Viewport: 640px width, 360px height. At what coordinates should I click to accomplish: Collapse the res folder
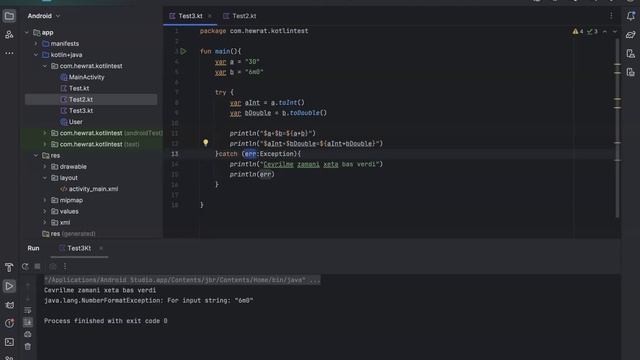36,156
